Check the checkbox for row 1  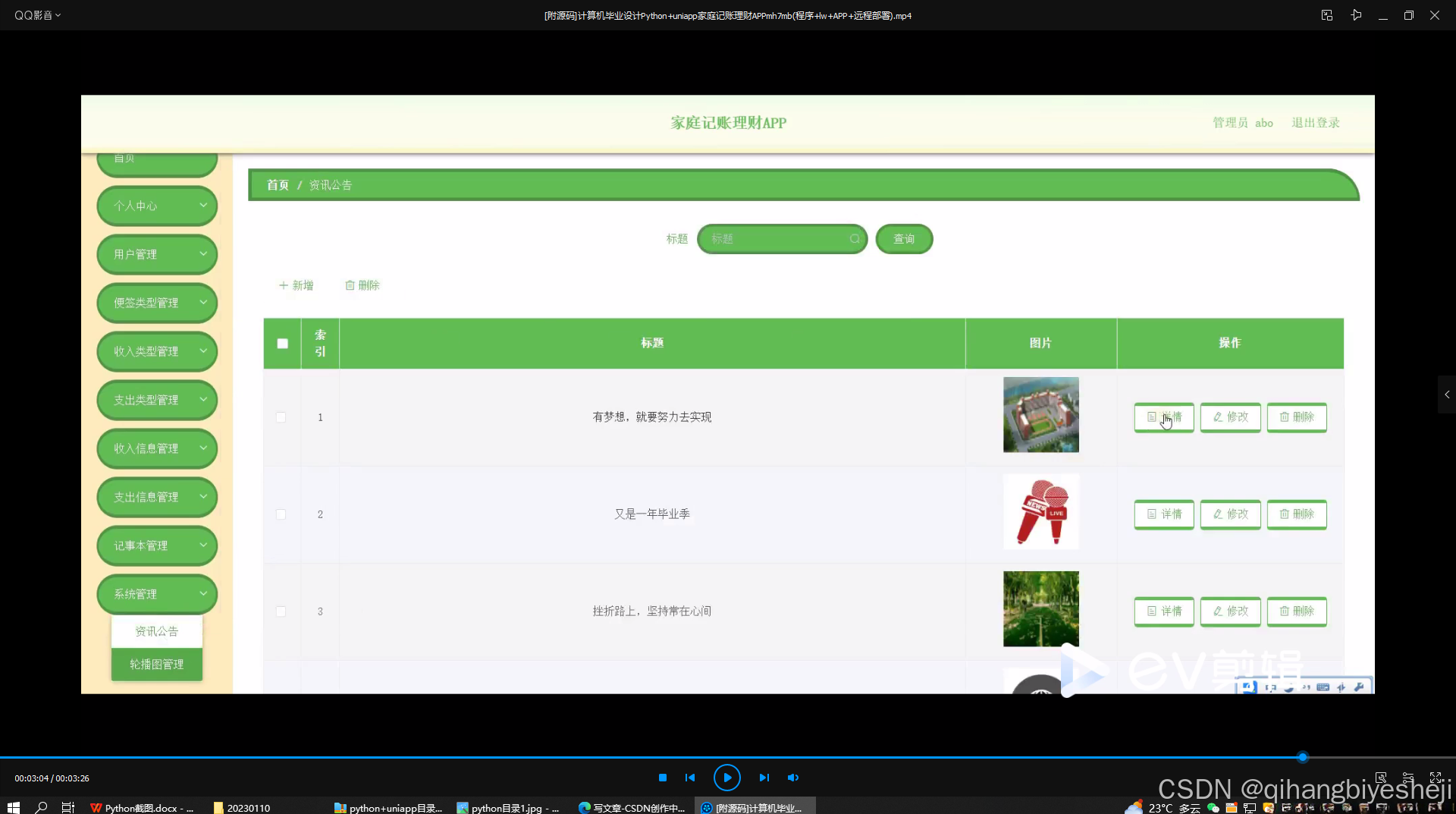click(281, 417)
